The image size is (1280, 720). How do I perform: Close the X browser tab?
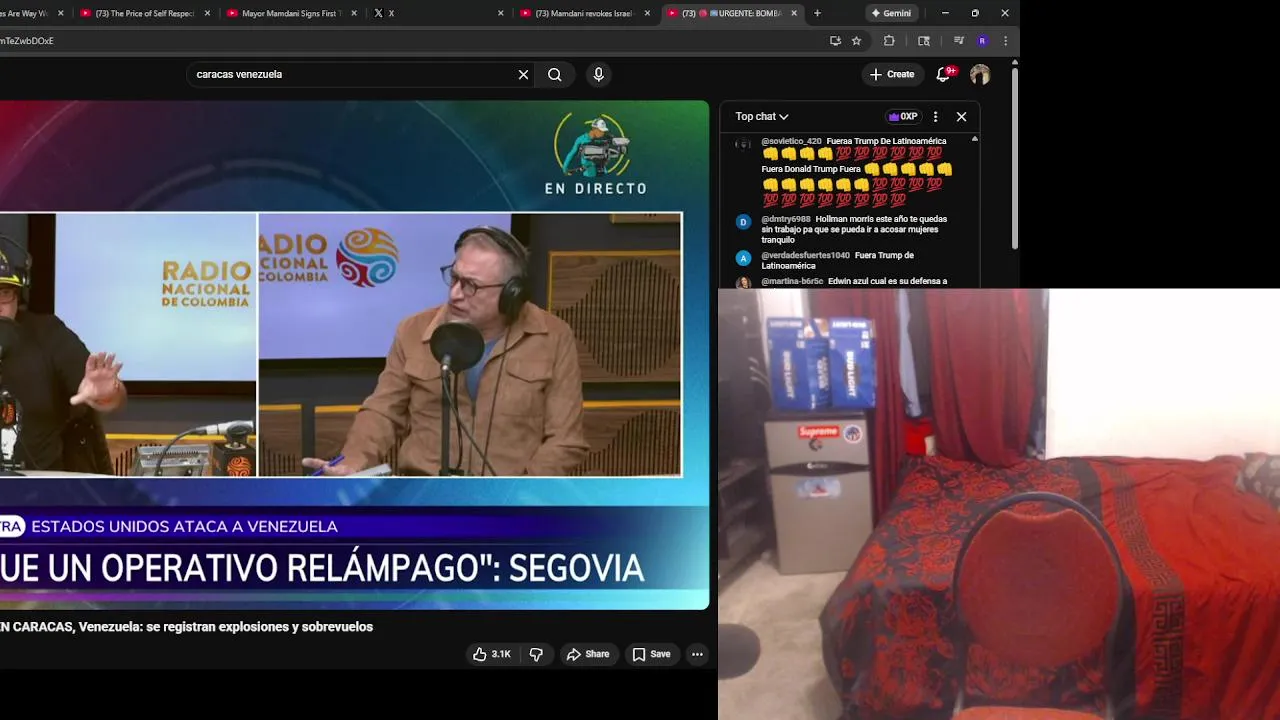tap(501, 13)
